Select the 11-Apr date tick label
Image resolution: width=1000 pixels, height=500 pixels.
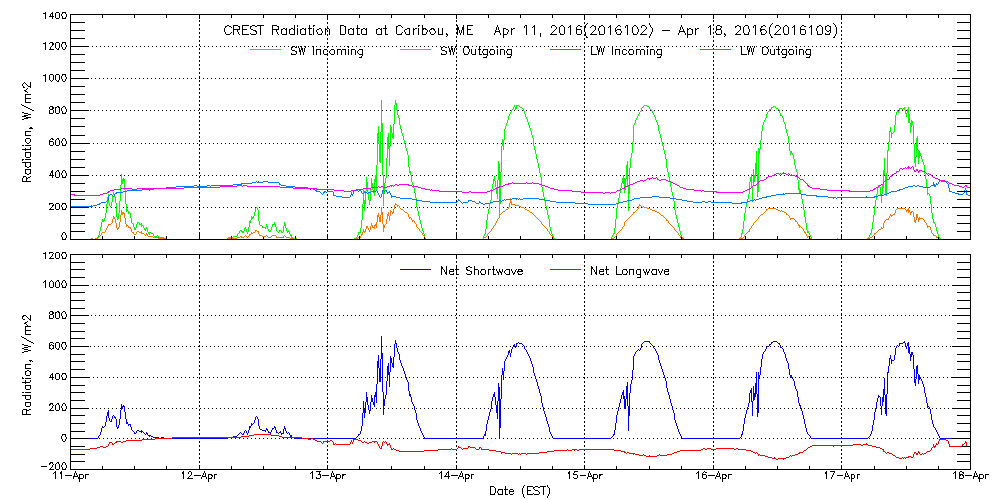point(73,478)
